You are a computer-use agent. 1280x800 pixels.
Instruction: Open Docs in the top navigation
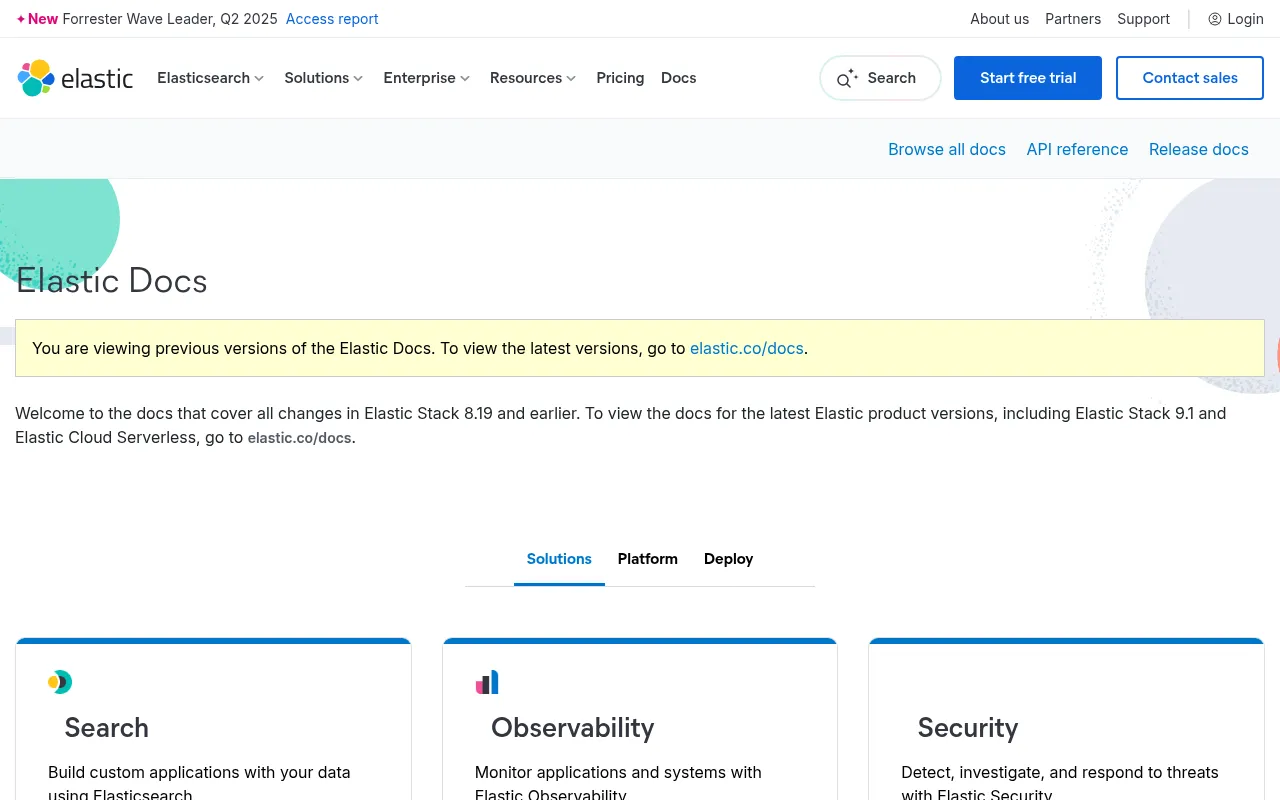click(x=679, y=78)
